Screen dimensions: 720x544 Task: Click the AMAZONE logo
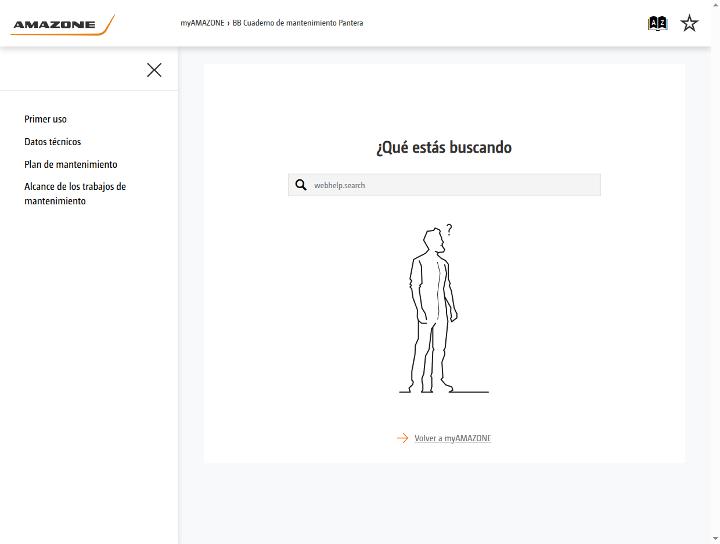62,25
